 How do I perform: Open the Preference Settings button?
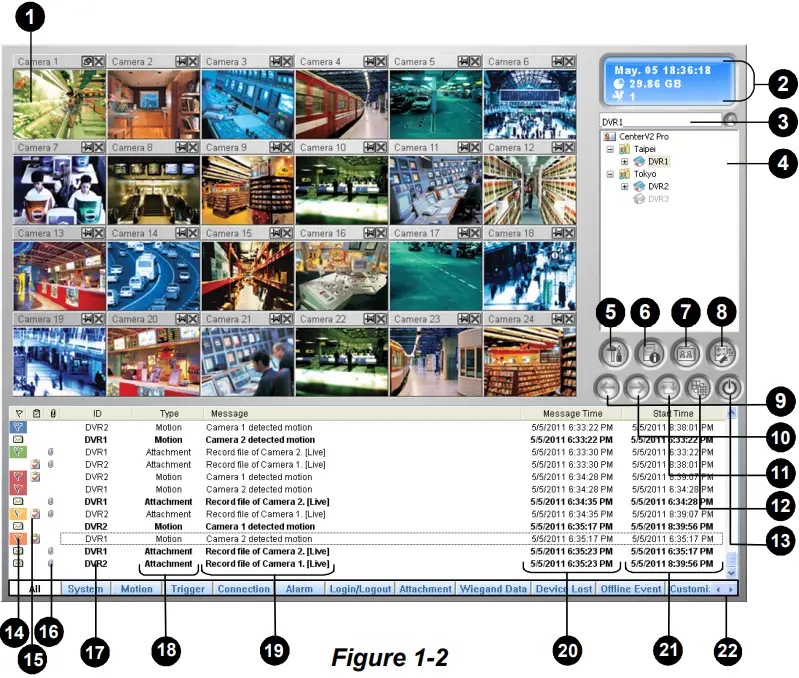[x=722, y=353]
